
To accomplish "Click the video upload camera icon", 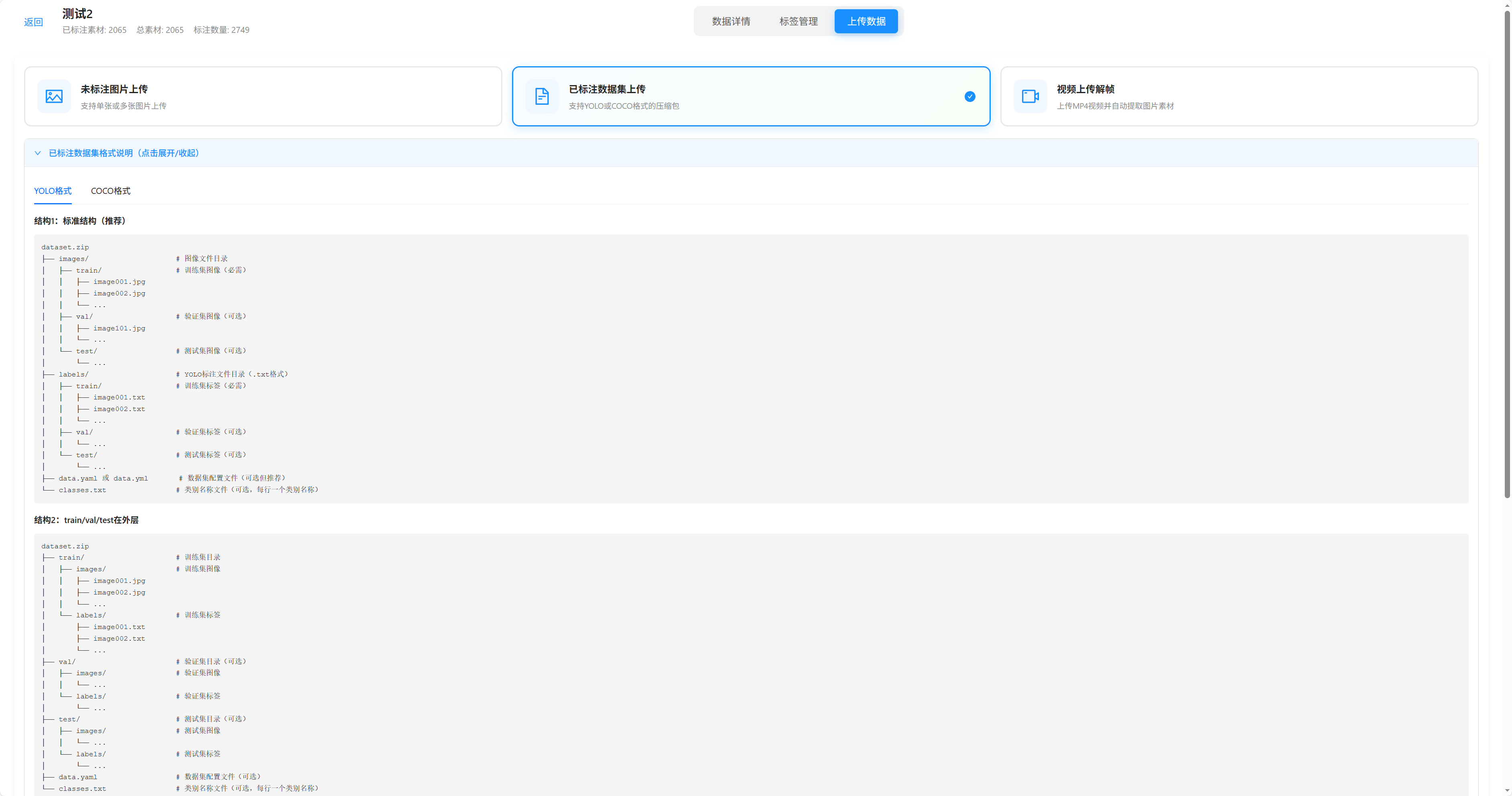I will tap(1030, 96).
